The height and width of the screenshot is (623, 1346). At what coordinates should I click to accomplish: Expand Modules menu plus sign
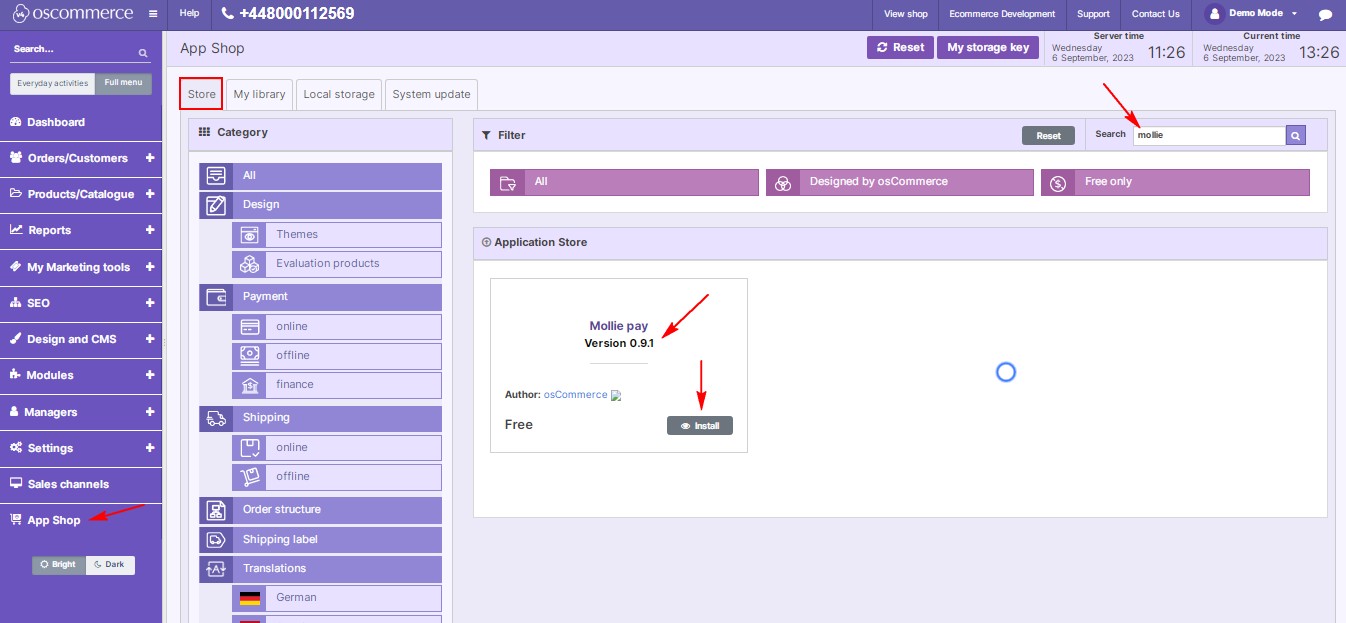(150, 375)
